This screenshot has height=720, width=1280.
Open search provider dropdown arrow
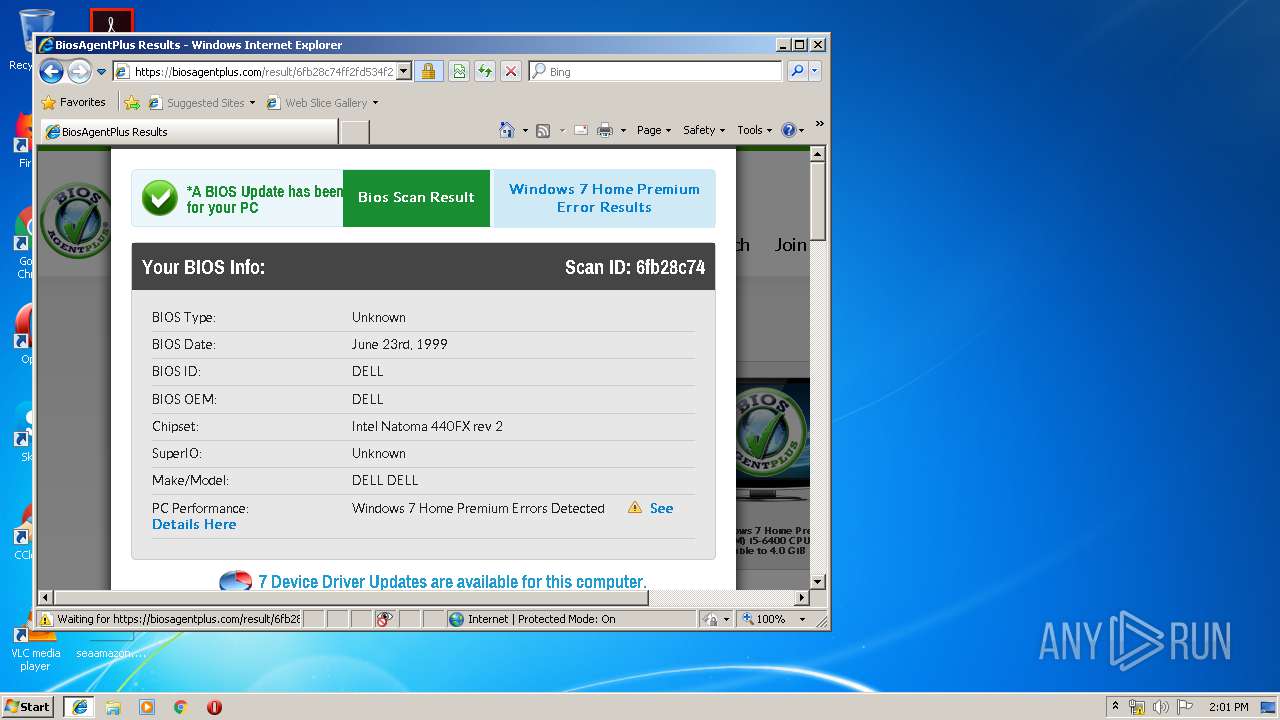click(x=815, y=71)
